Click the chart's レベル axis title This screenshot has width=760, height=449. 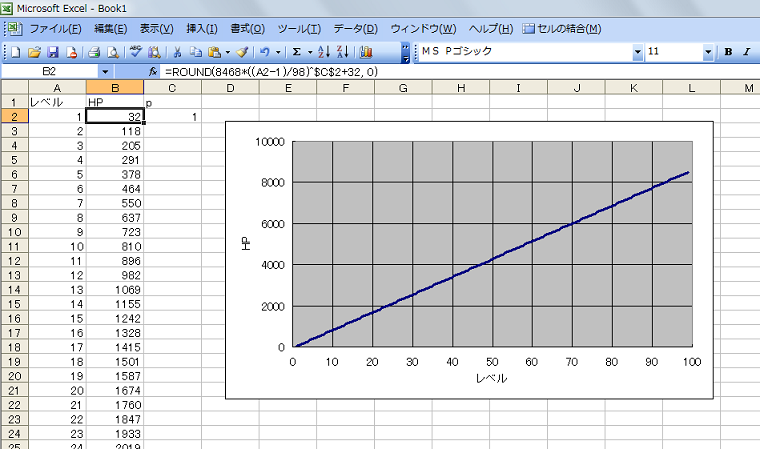click(491, 379)
